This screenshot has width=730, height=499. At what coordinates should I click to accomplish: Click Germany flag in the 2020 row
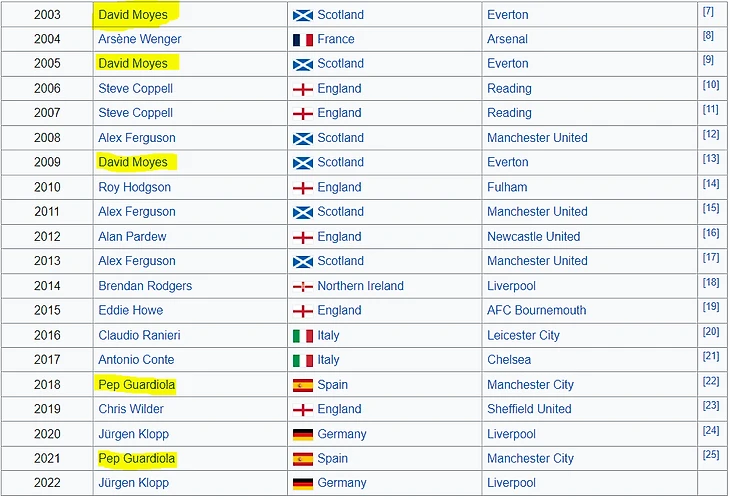302,434
